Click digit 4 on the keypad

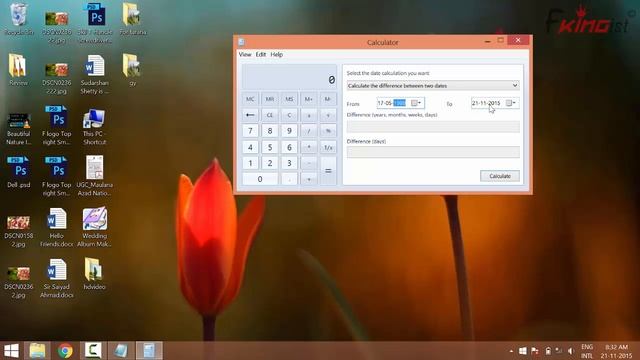coord(250,147)
